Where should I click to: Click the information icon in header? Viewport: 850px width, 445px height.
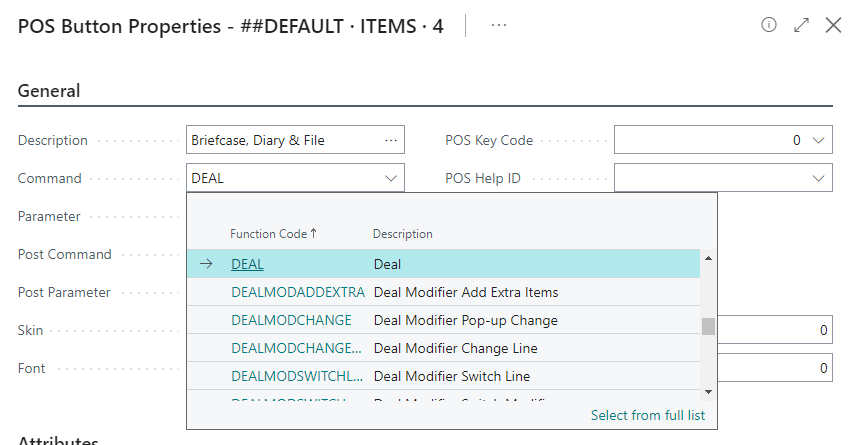(x=769, y=26)
